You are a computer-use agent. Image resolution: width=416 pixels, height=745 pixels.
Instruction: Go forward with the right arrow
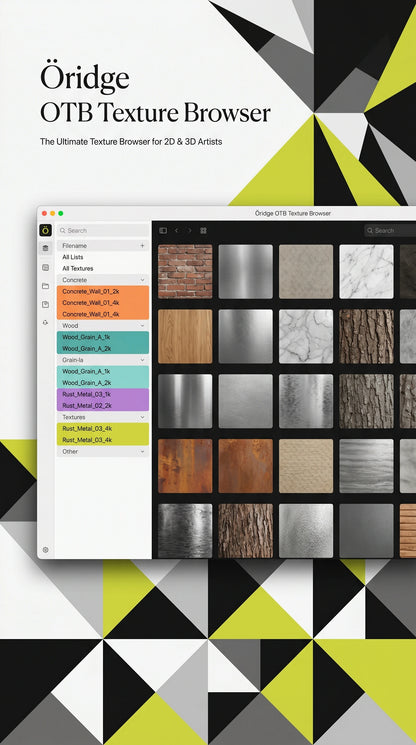point(189,230)
